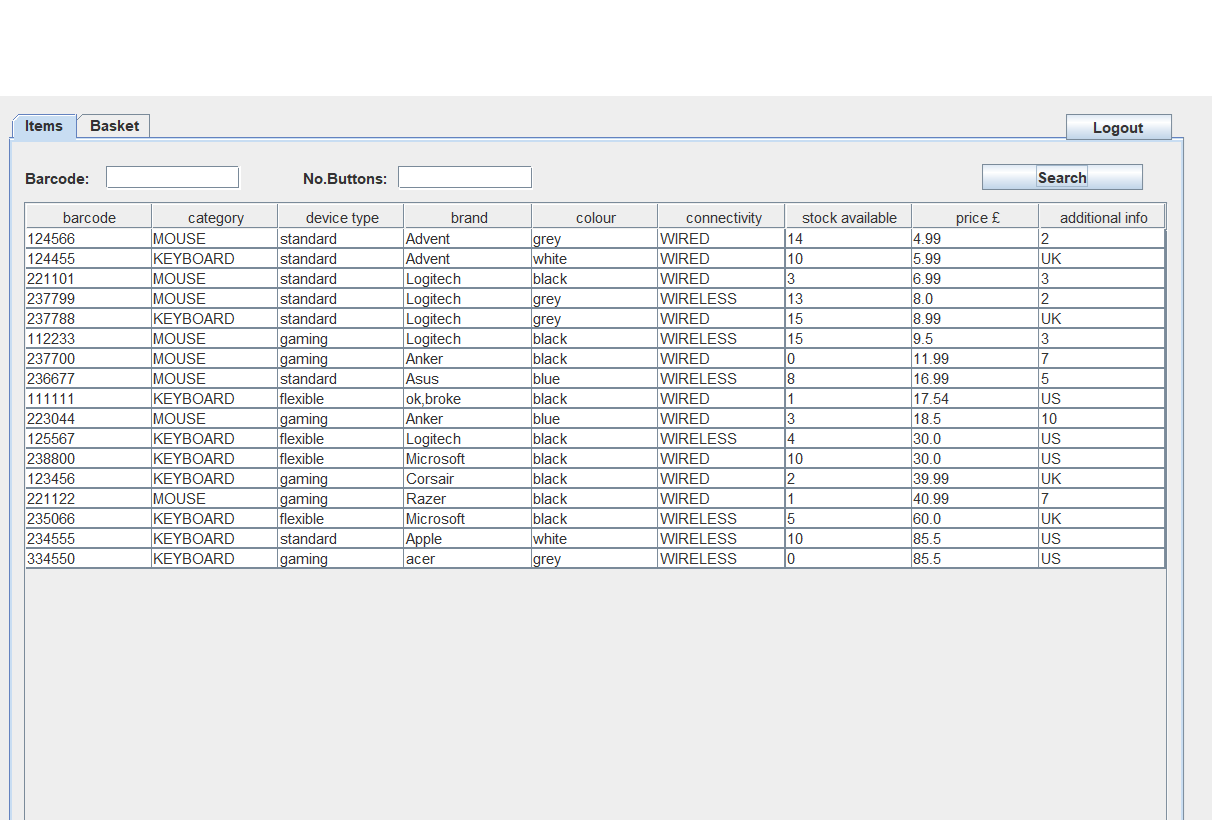The image size is (1212, 820).
Task: Focus the No.Buttons input field
Action: 465,177
